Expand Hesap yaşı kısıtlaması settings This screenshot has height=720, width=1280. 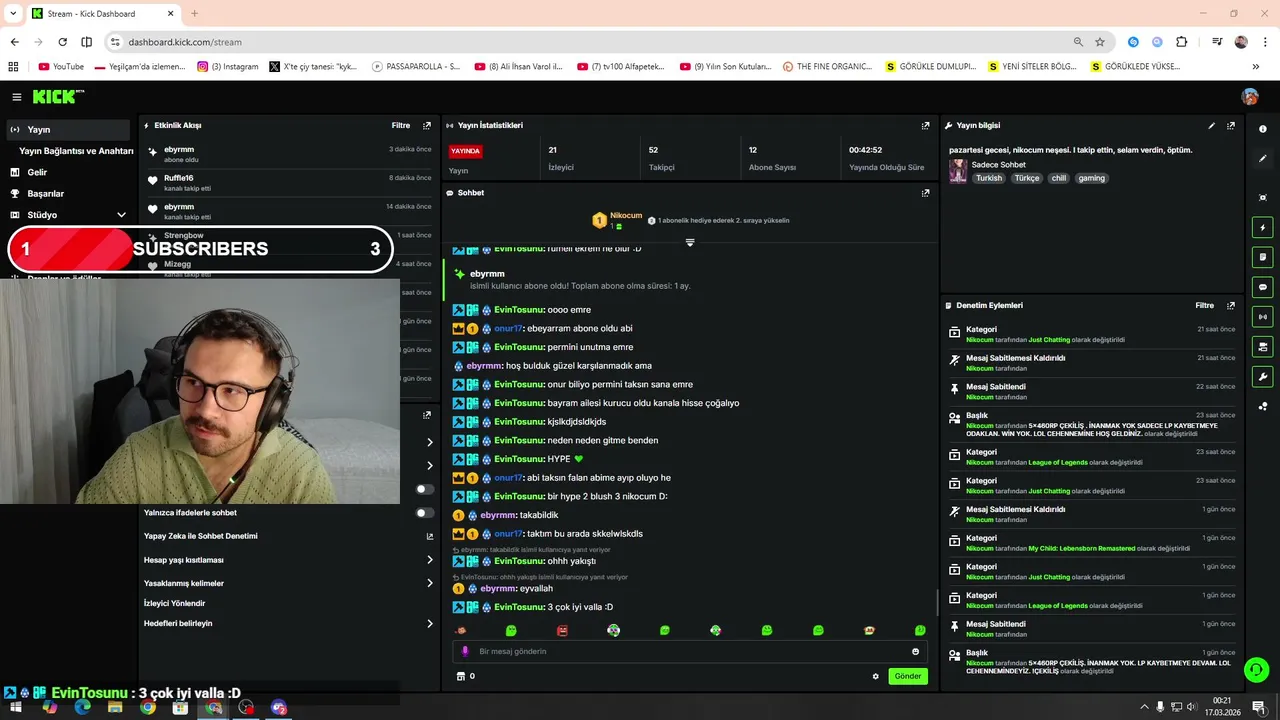point(430,560)
